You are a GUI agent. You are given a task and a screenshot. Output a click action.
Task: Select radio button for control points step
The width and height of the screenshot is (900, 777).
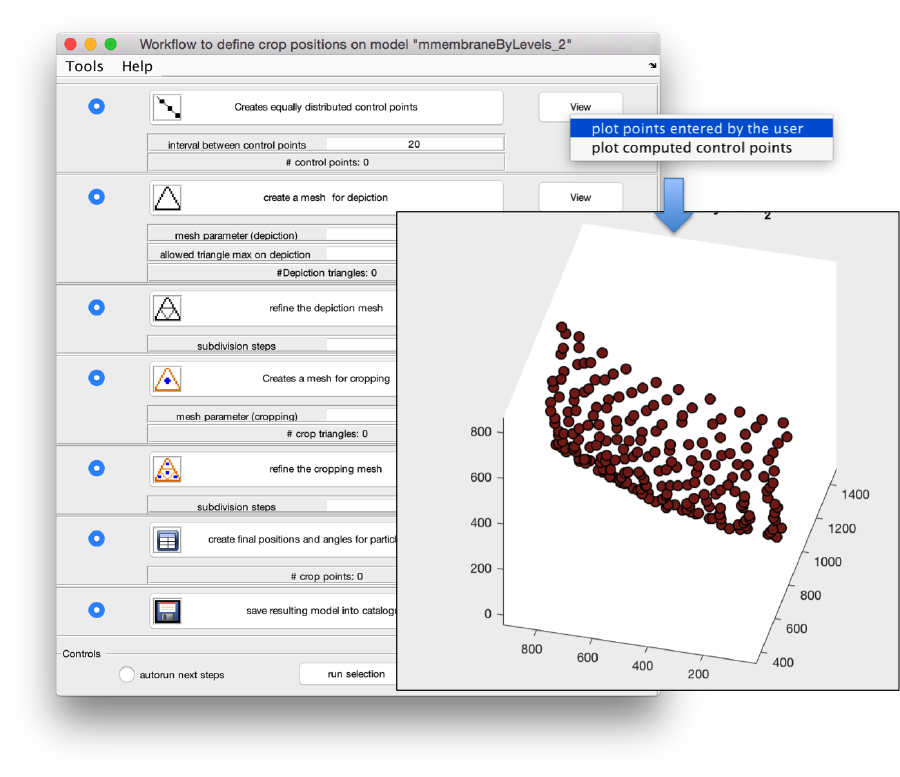96,106
